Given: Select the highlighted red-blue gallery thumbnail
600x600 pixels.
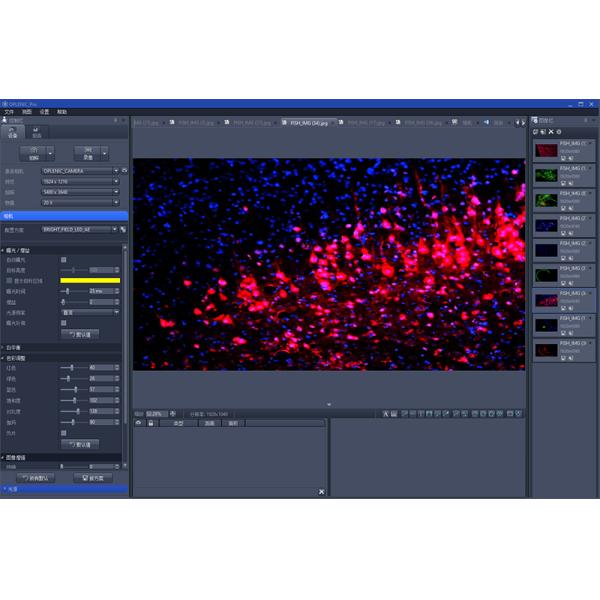Looking at the screenshot, I should 546,300.
